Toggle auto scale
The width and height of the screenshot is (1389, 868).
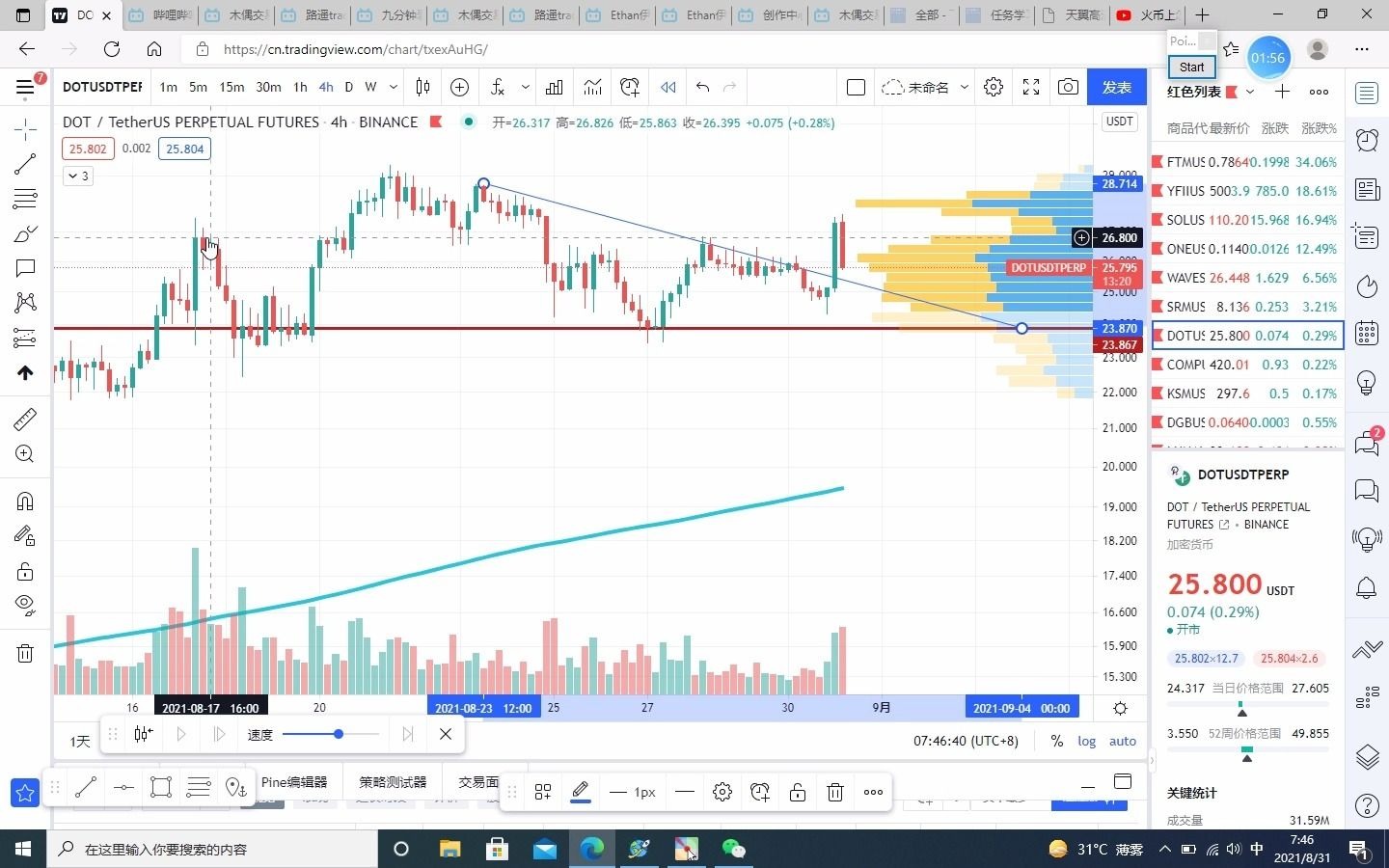[x=1123, y=741]
